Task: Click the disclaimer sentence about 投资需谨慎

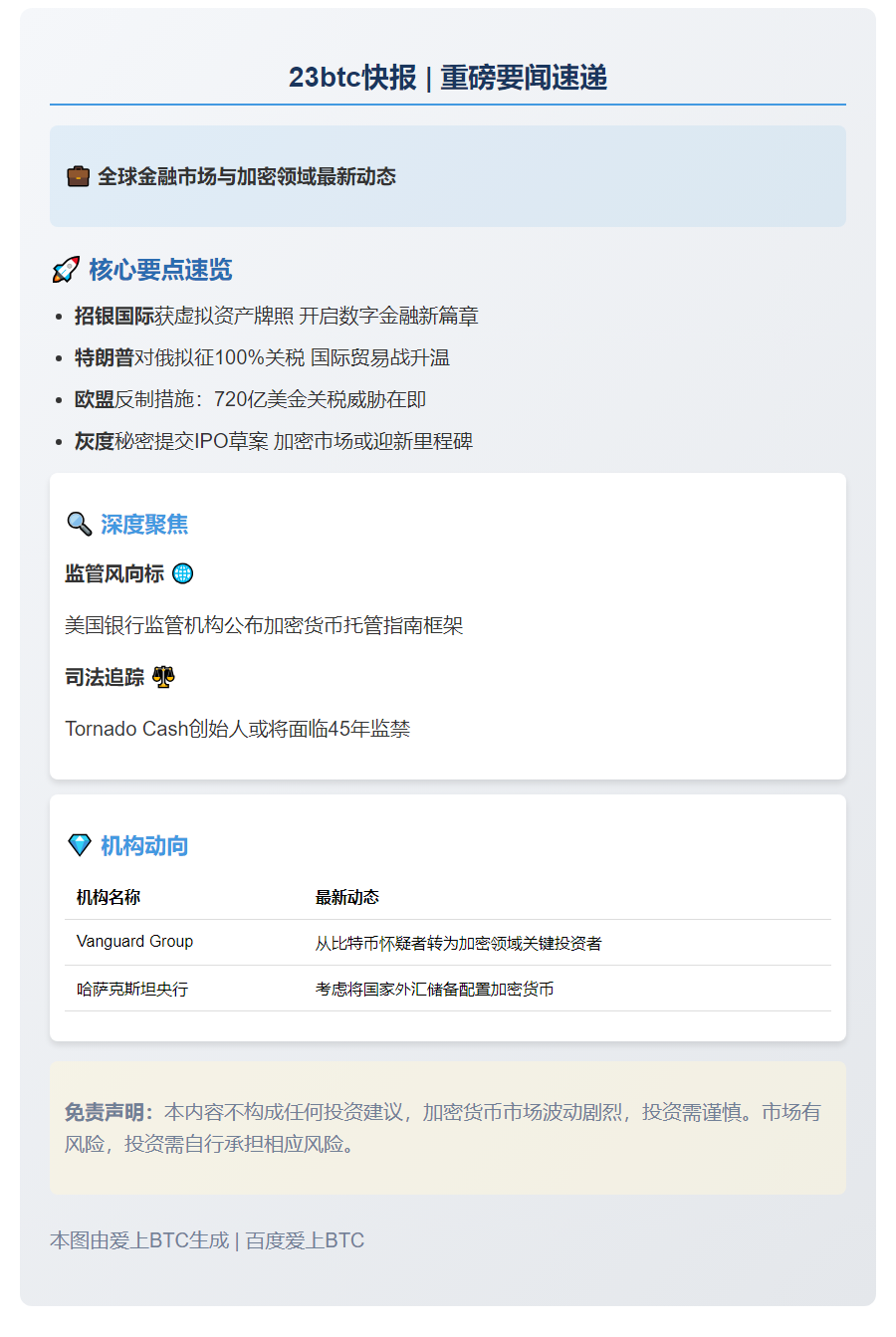Action: tap(443, 1128)
